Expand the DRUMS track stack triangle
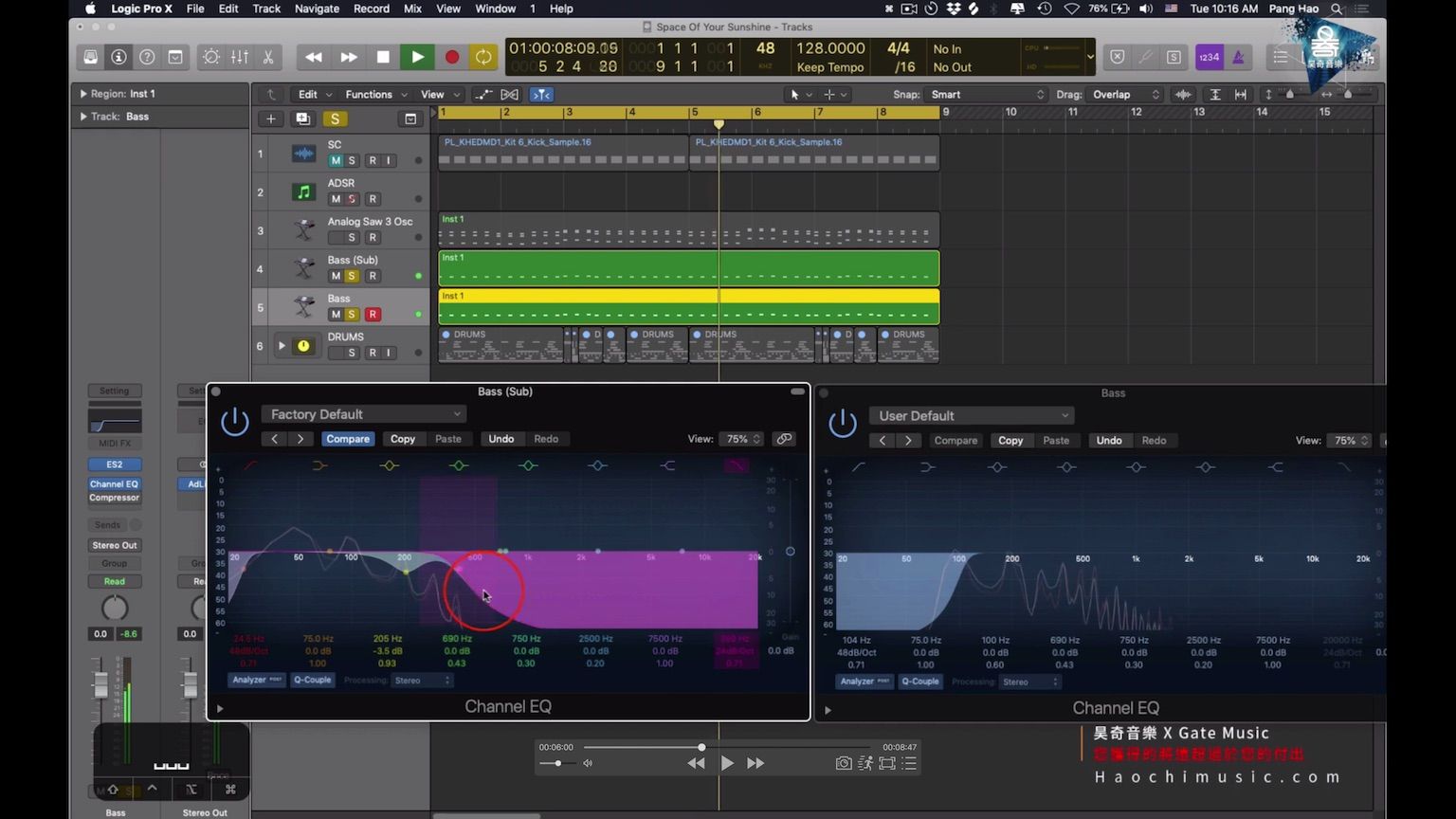This screenshot has height=819, width=1456. (x=282, y=346)
